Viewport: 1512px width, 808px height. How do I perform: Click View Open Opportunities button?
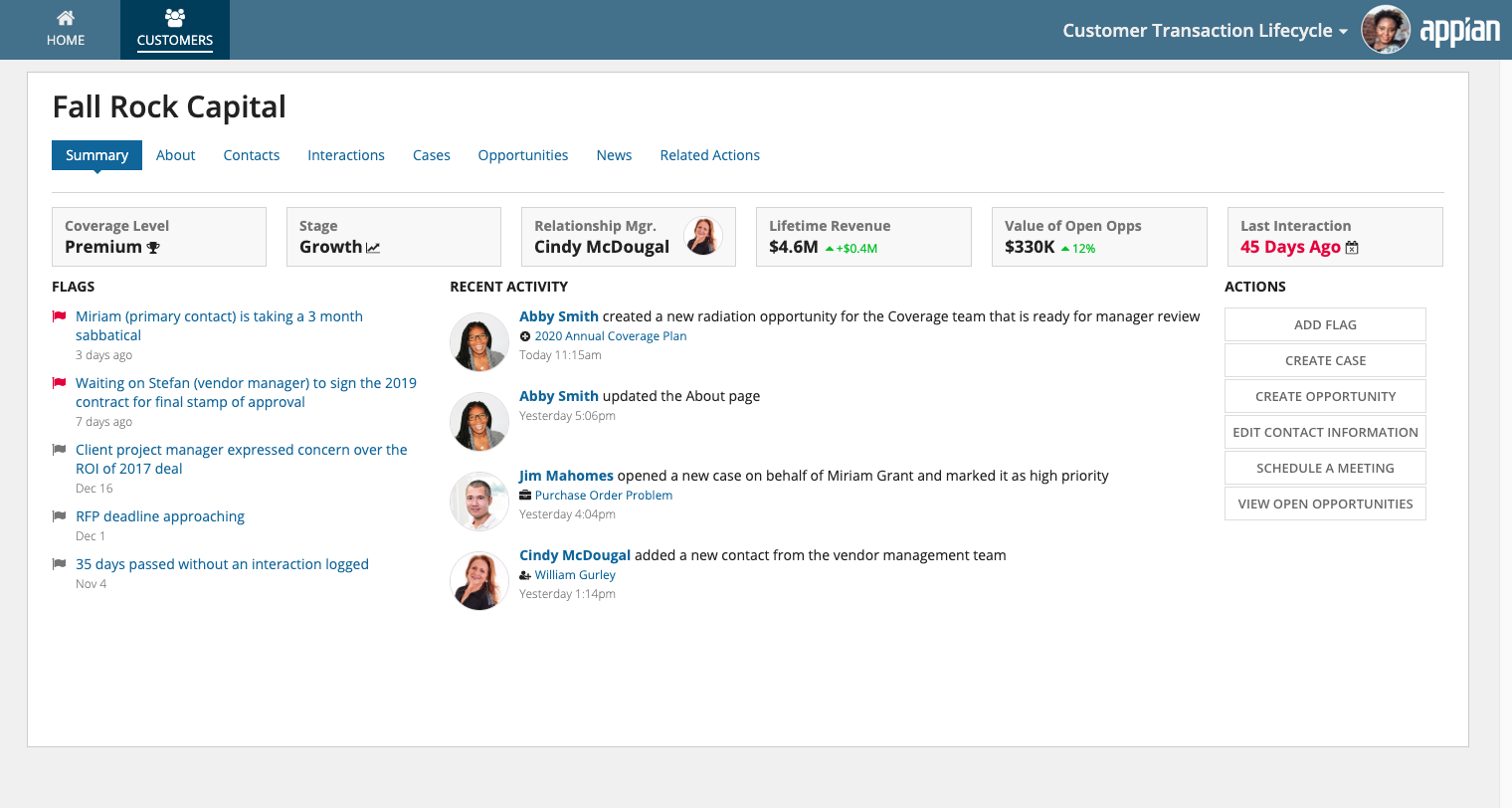click(x=1325, y=504)
